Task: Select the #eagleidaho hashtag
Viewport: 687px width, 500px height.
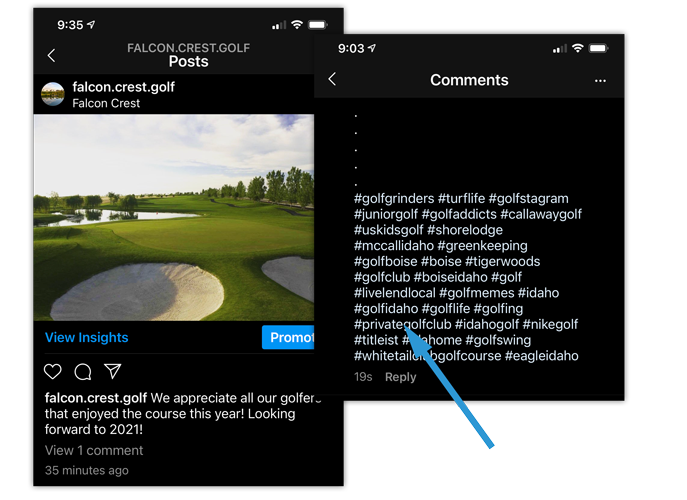Action: (542, 356)
